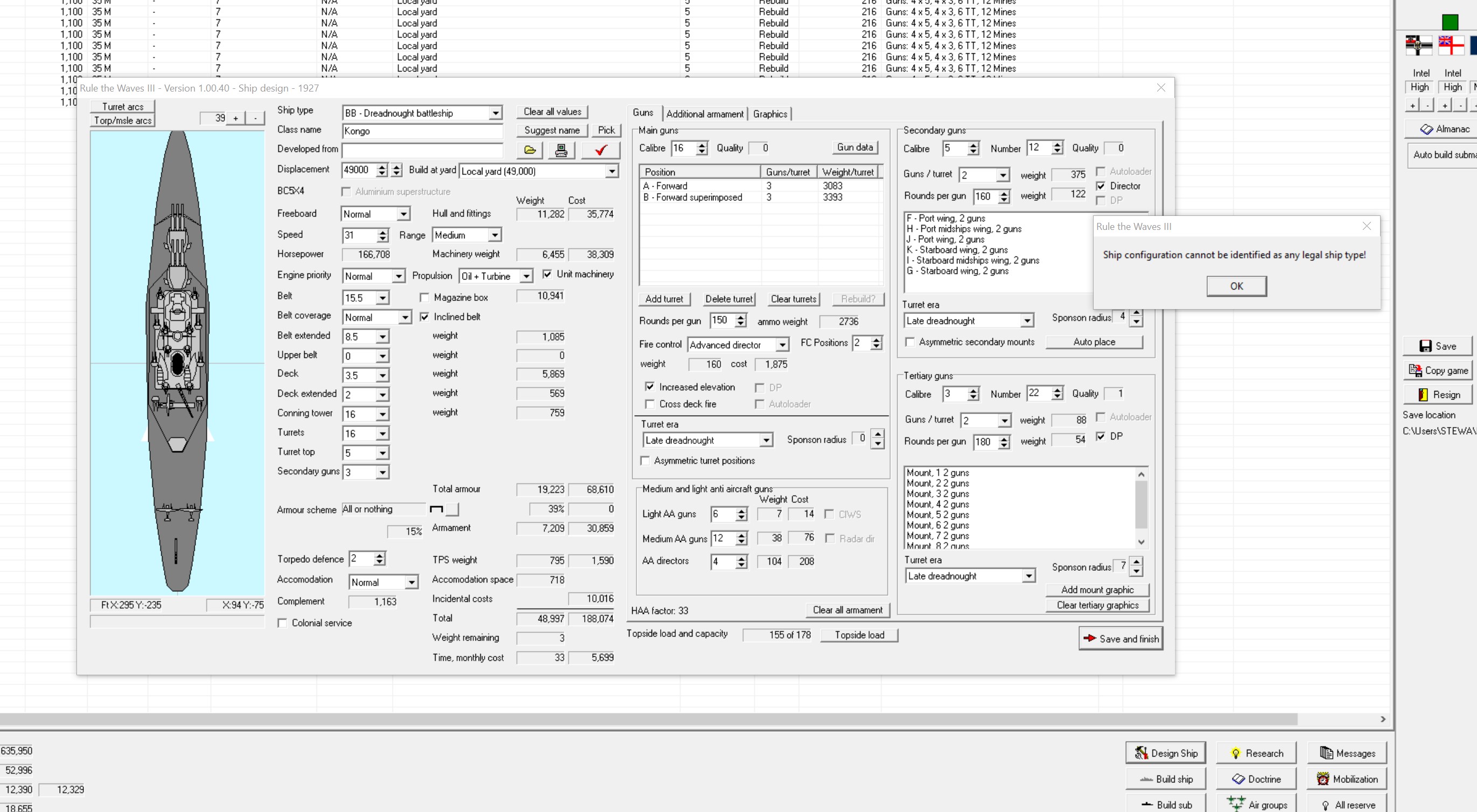Click OK in the error dialog

tap(1236, 286)
